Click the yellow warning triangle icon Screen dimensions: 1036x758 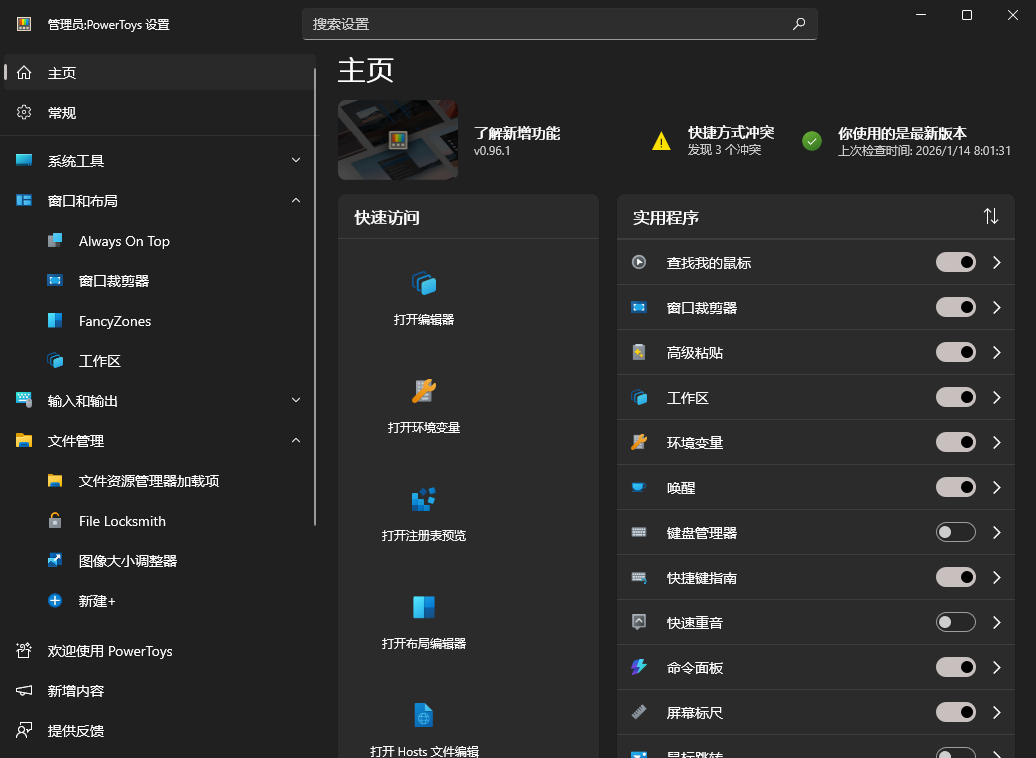pyautogui.click(x=661, y=141)
